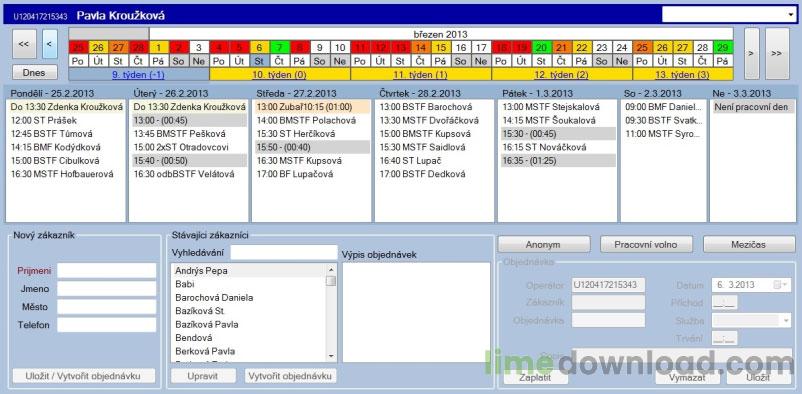802x394 pixels.
Task: Click Vytvořit objednávku under customer list
Action: point(291,376)
